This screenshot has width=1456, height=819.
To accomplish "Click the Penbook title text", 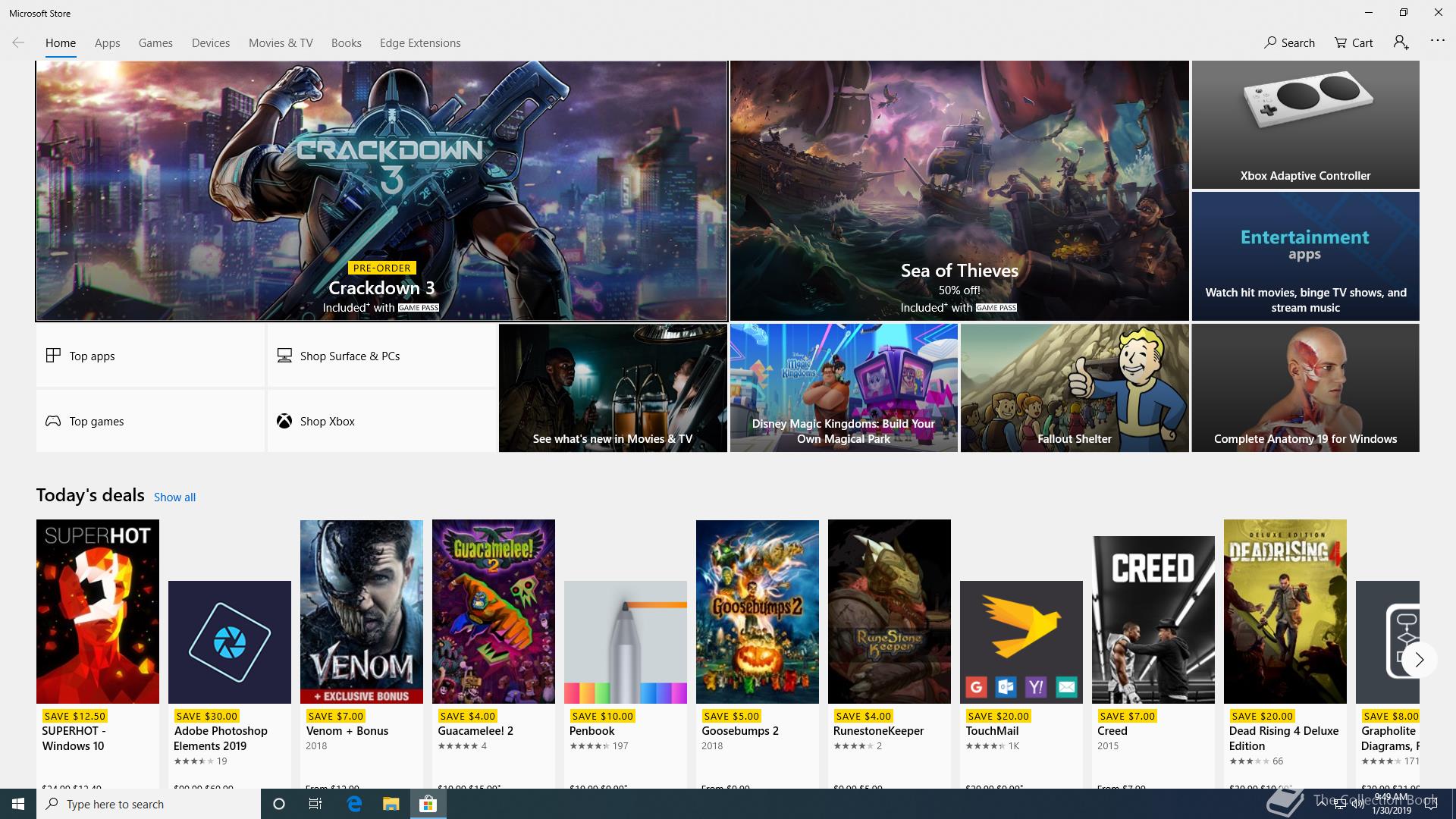I will pos(591,731).
